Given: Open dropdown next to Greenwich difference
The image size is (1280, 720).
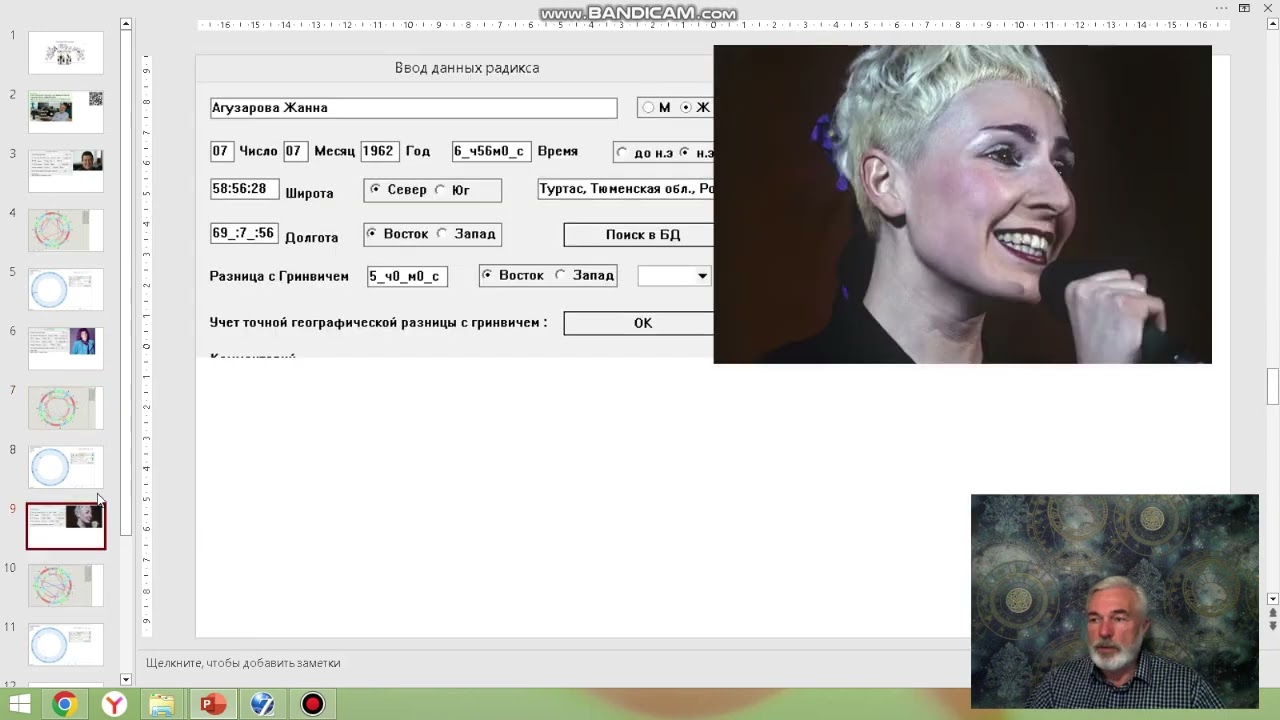Looking at the screenshot, I should pos(702,276).
